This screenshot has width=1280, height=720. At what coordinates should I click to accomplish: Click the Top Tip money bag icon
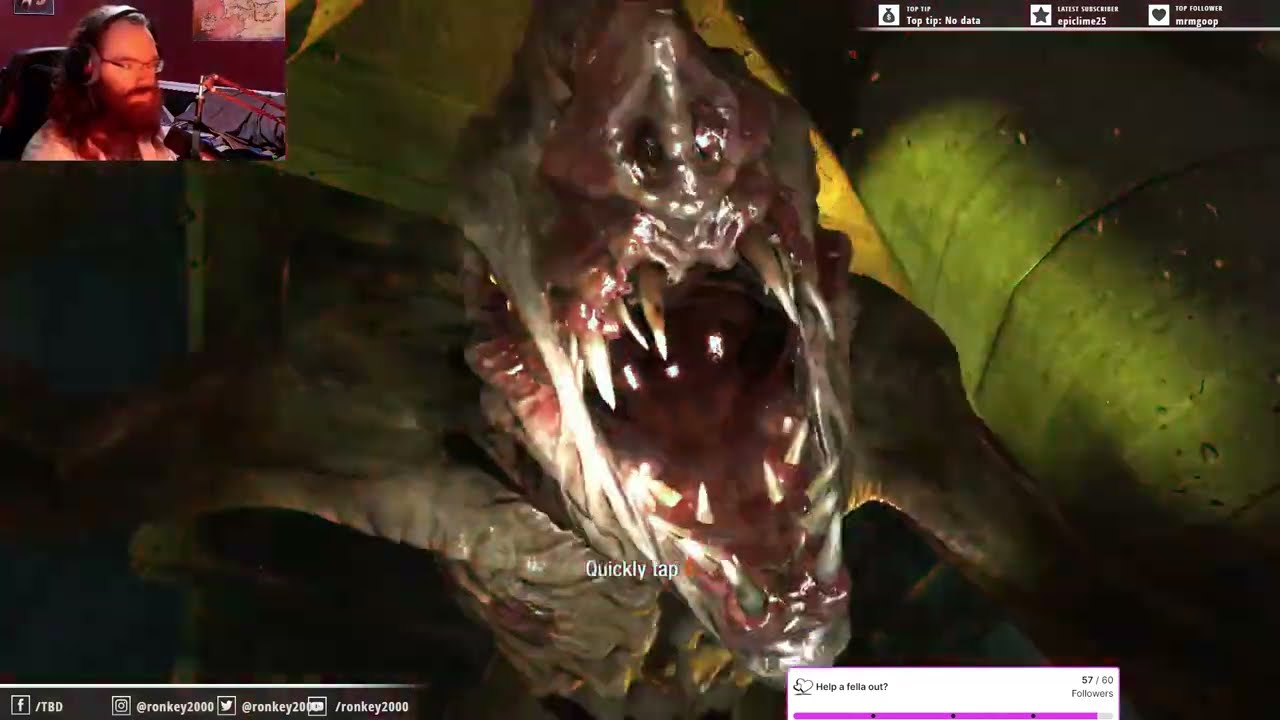click(889, 15)
